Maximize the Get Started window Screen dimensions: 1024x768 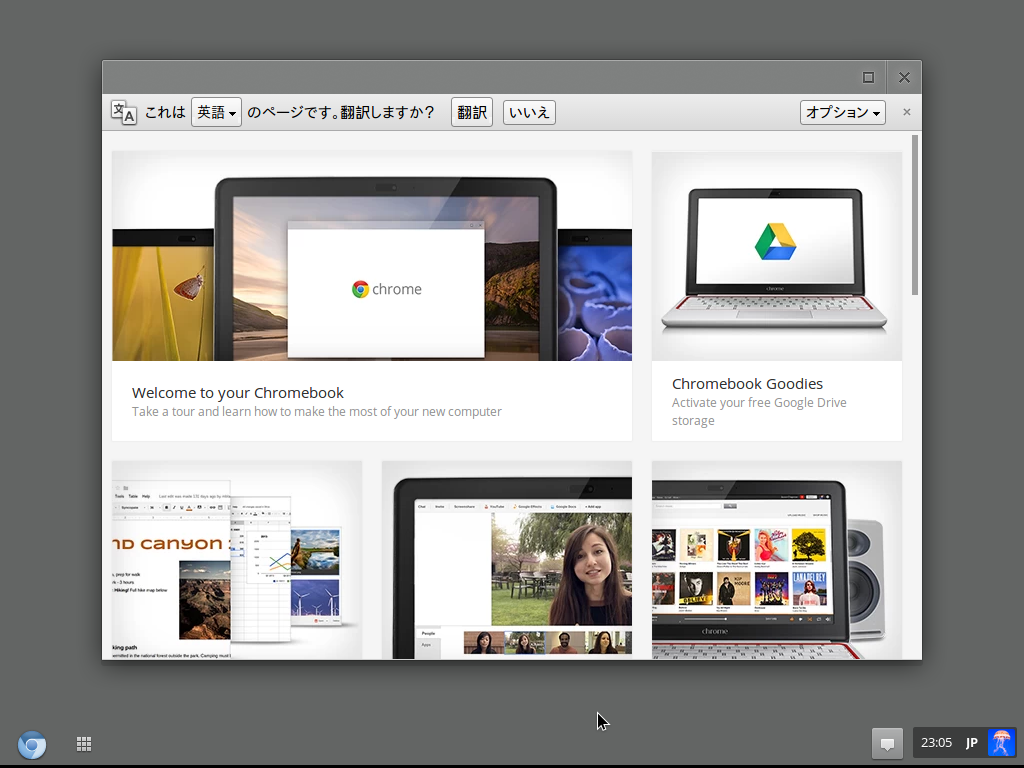click(x=868, y=78)
